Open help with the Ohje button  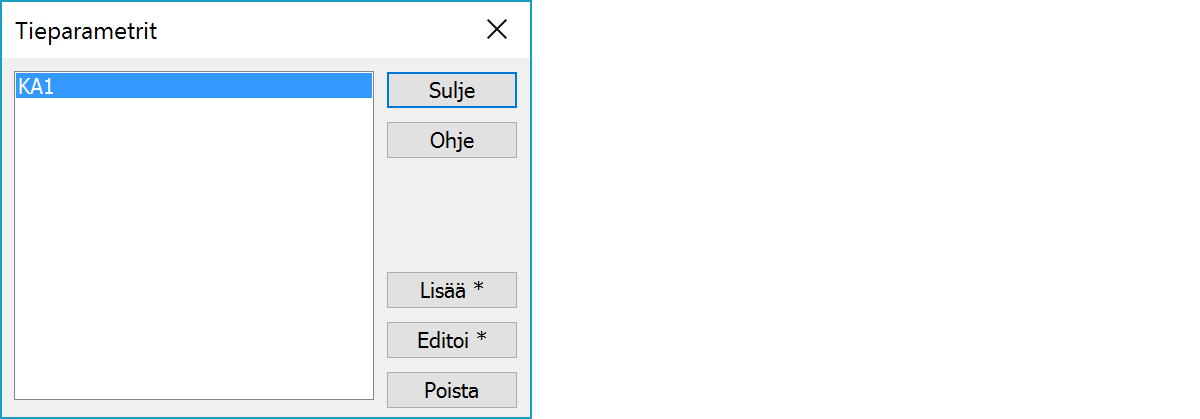451,140
